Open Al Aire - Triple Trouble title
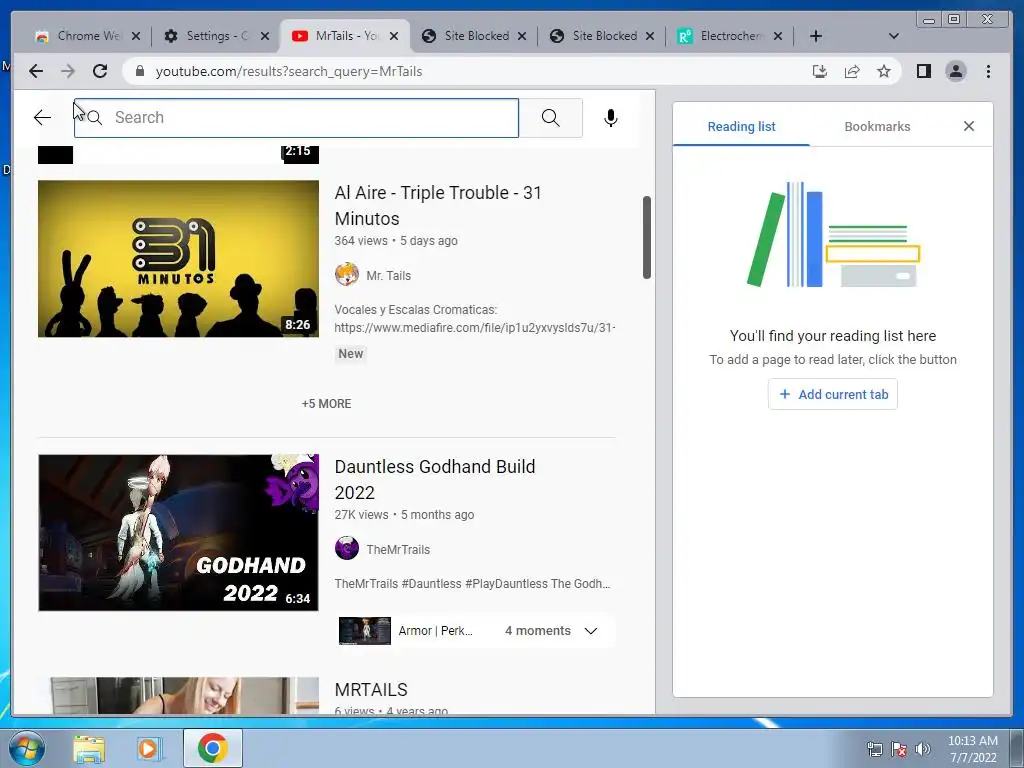The image size is (1024, 768). click(438, 205)
